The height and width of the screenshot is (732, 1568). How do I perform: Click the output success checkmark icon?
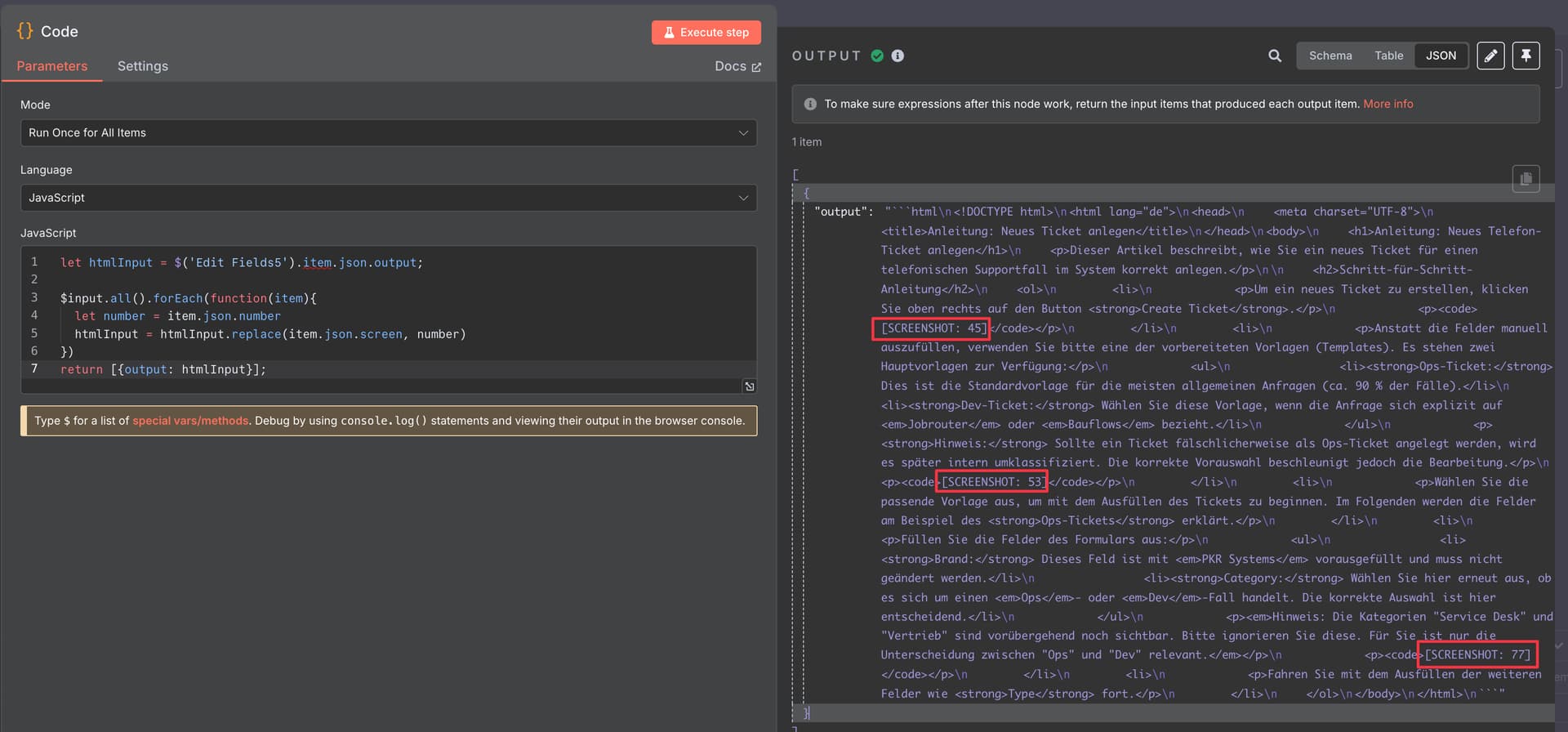click(x=877, y=56)
